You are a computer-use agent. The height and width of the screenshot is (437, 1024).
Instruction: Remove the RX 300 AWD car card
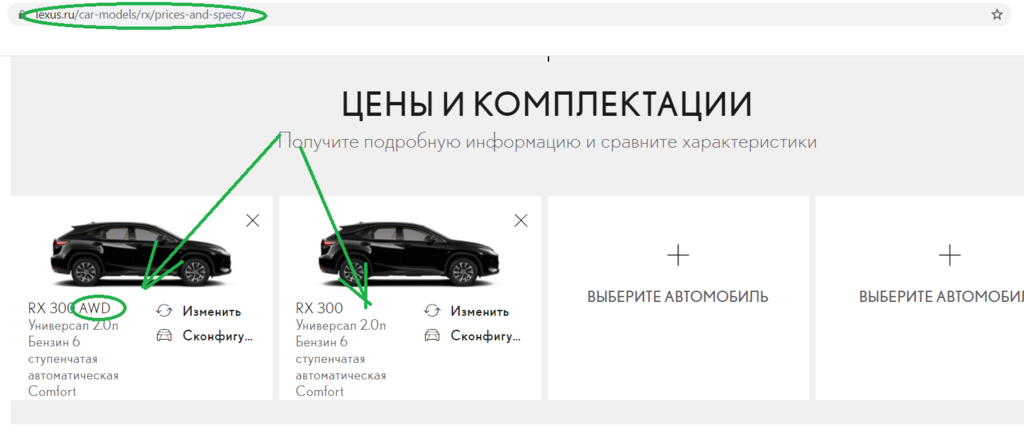click(x=253, y=221)
